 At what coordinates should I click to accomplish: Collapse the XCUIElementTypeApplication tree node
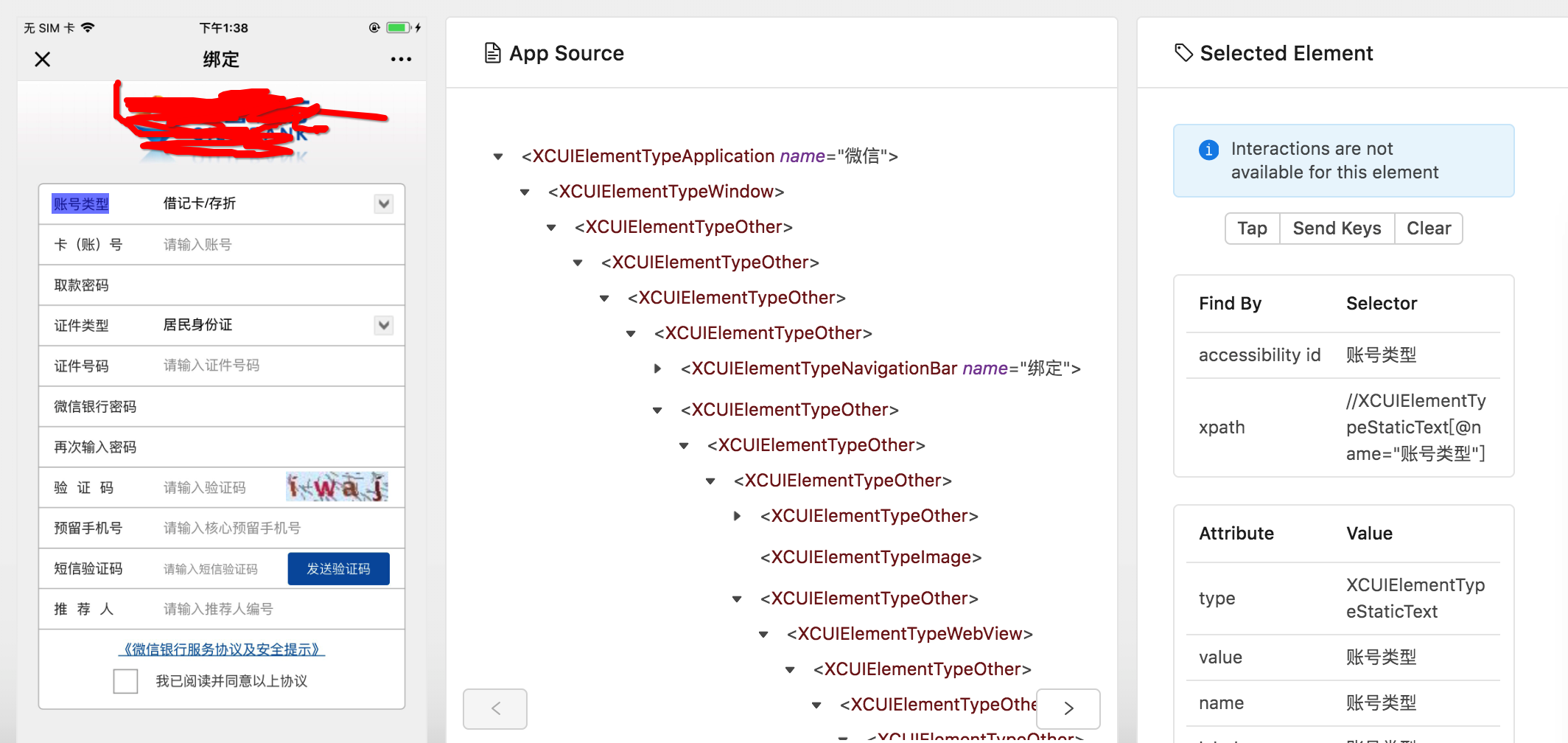pos(498,156)
